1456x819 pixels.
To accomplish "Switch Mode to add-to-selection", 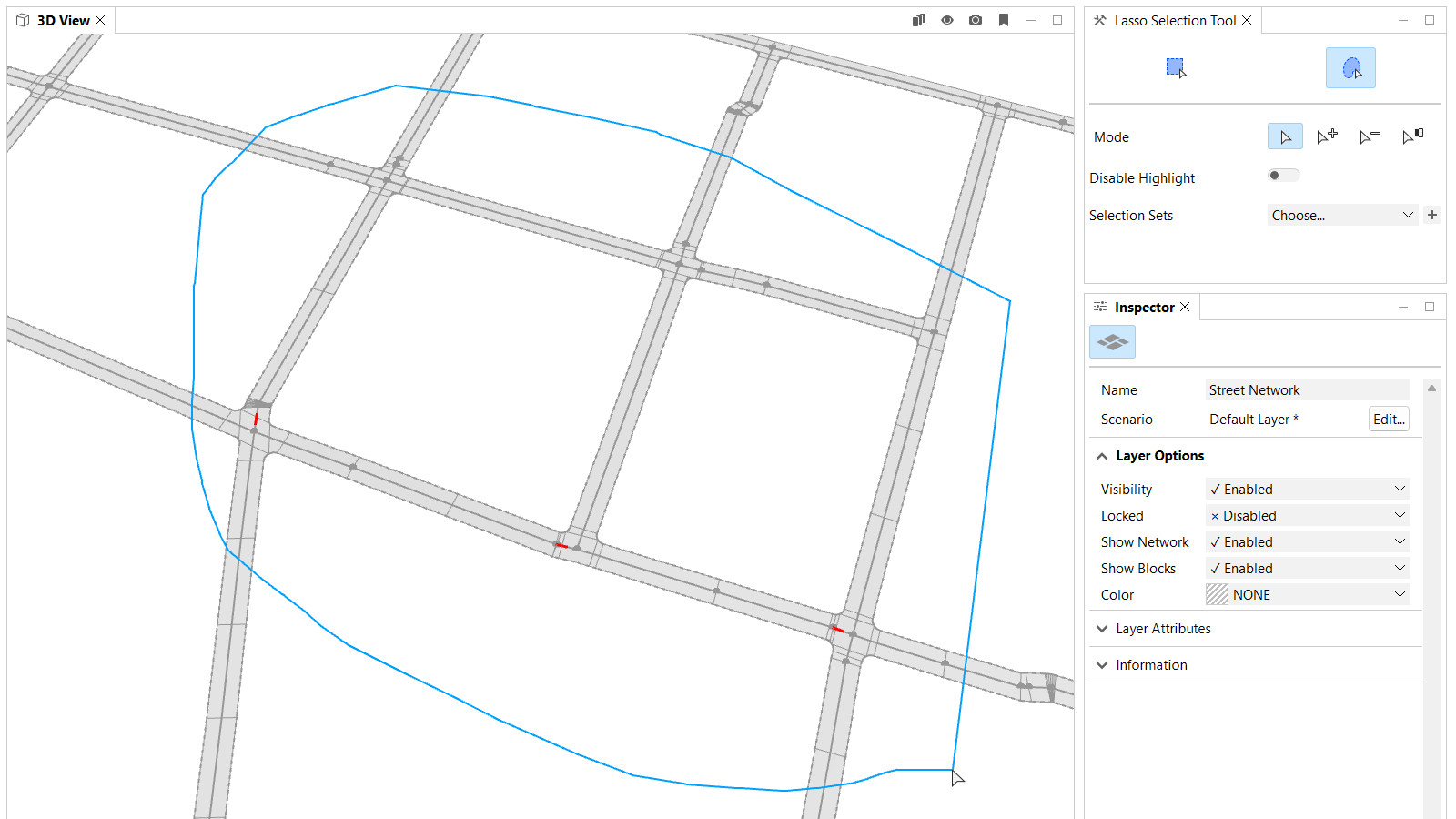I will click(x=1327, y=136).
